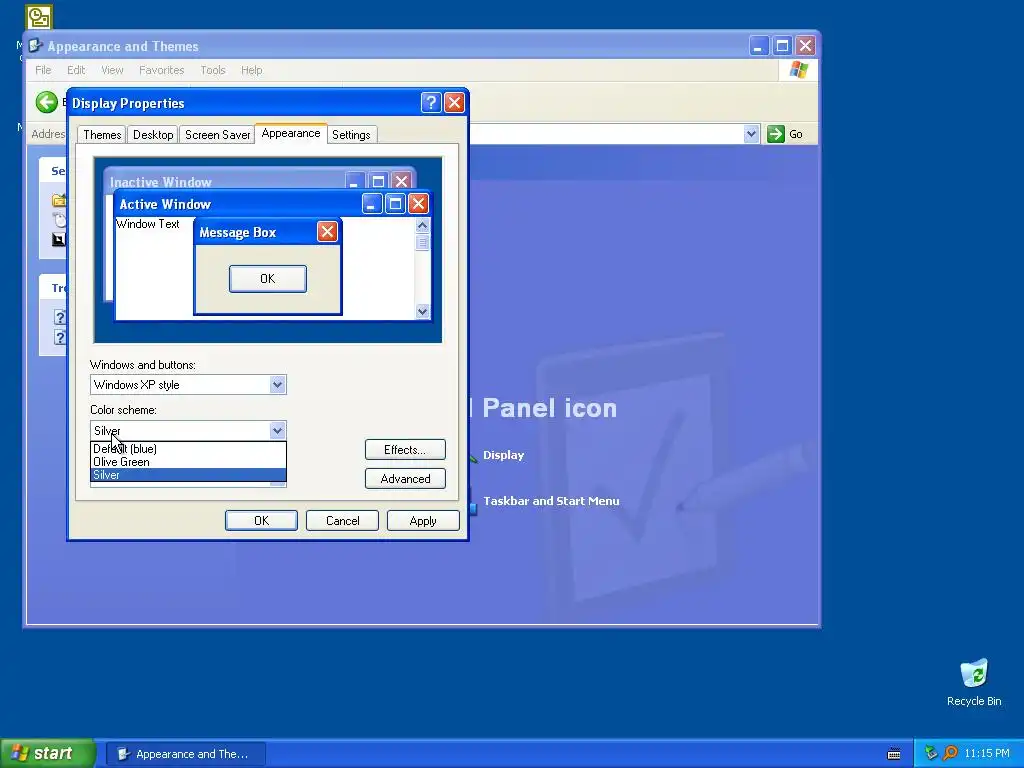Image resolution: width=1024 pixels, height=768 pixels.
Task: Maximize the Appearance and Themes window
Action: pos(782,46)
